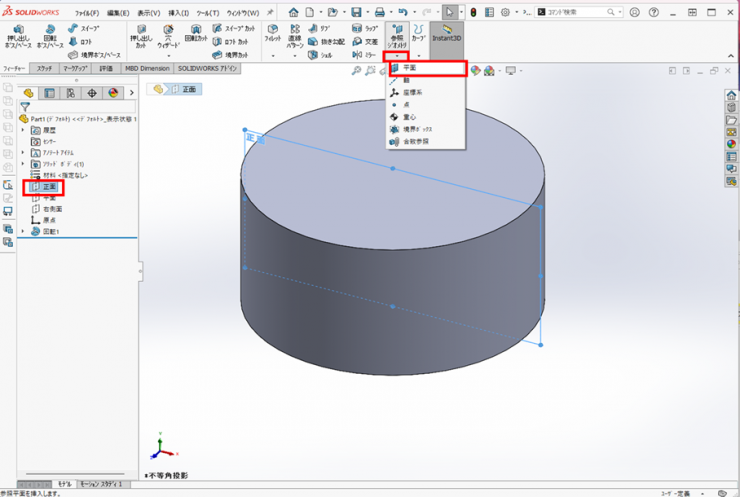Expand the 履歴 history tree node
This screenshot has width=740, height=497.
point(23,130)
